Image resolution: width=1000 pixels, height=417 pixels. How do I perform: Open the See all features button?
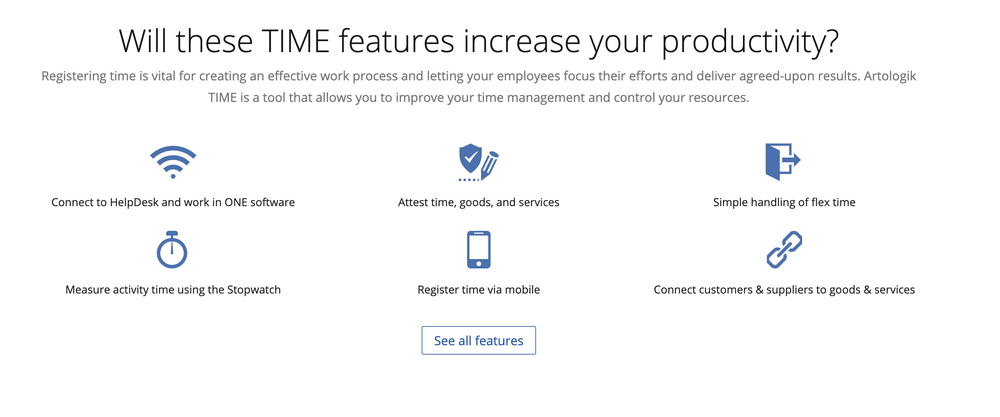[478, 341]
